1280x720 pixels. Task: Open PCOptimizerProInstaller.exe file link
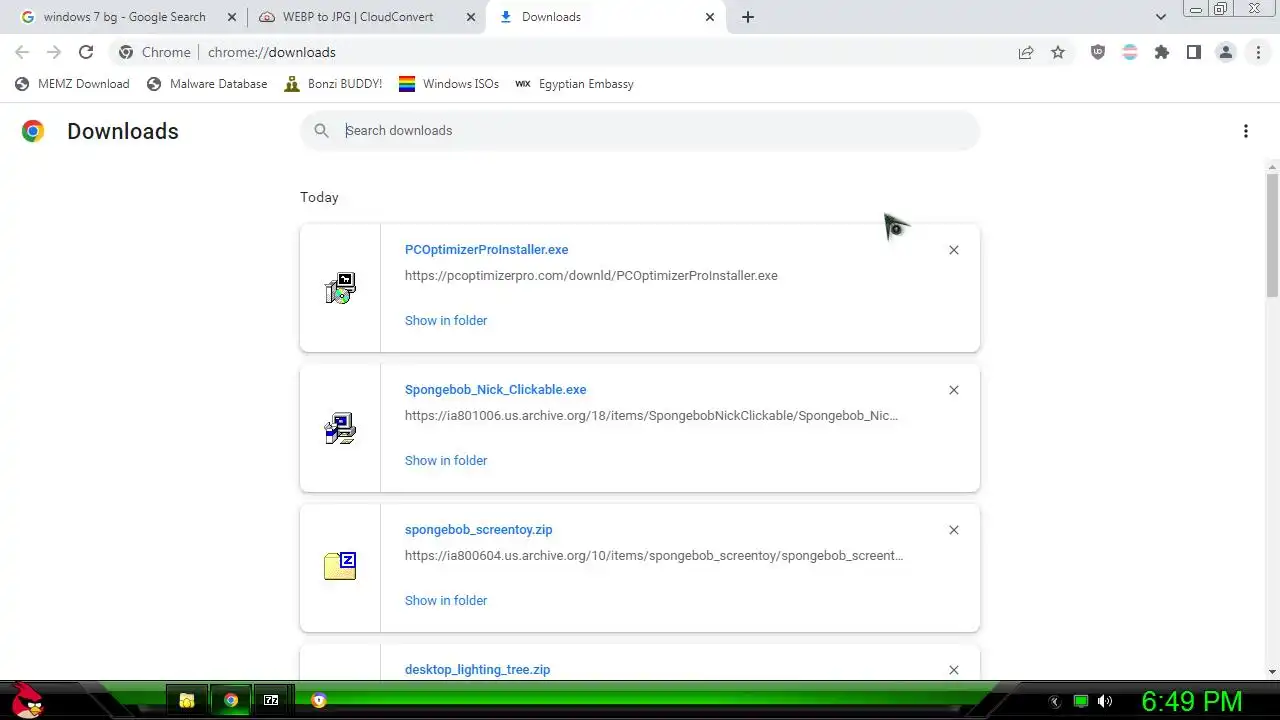click(486, 250)
